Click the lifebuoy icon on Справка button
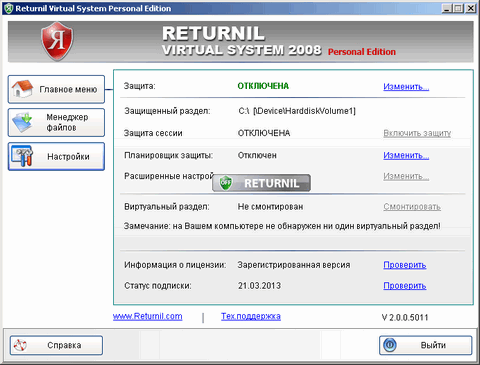Viewport: 480px width, 365px height. tap(20, 345)
